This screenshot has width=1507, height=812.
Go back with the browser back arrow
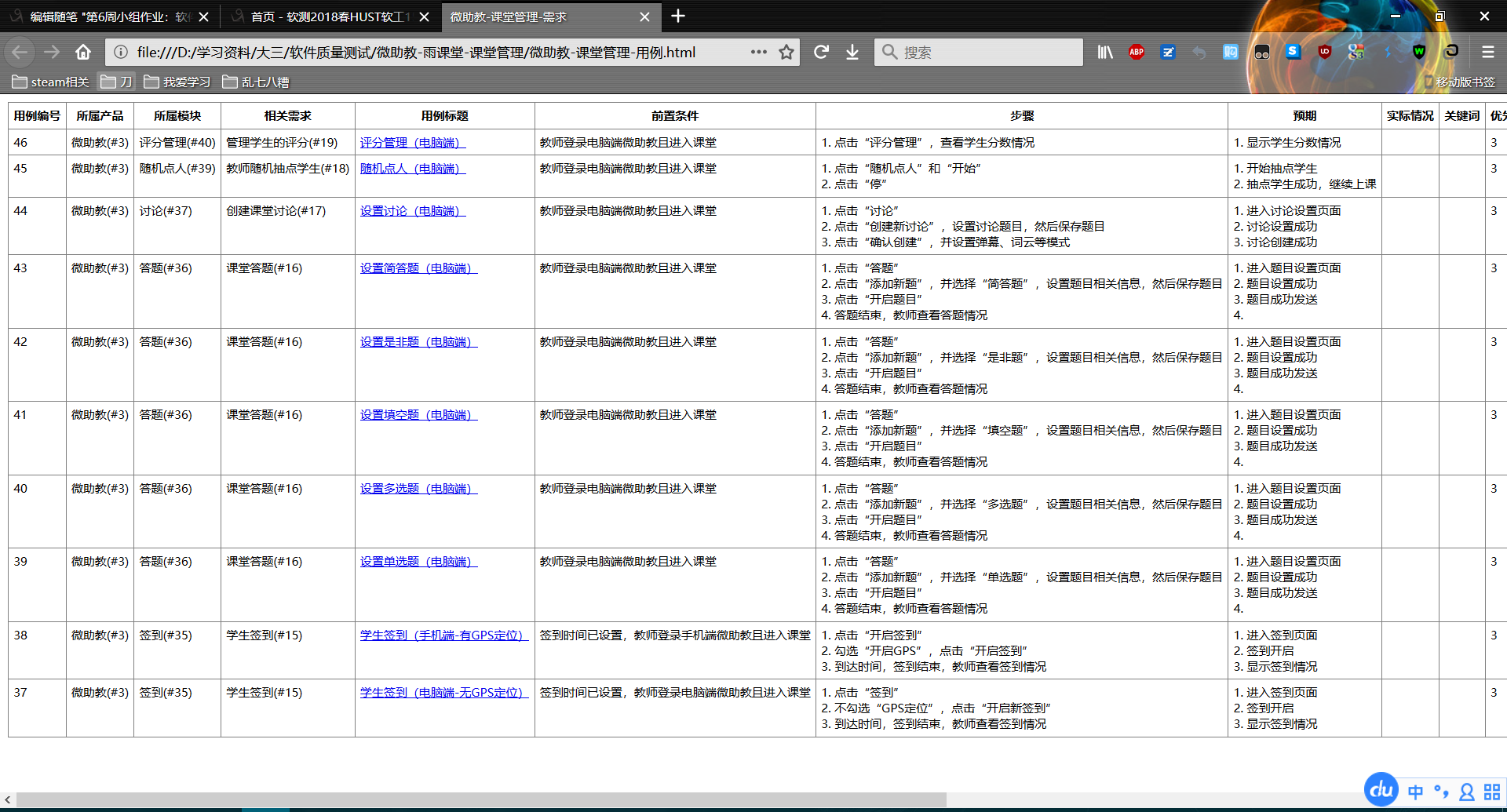[20, 52]
